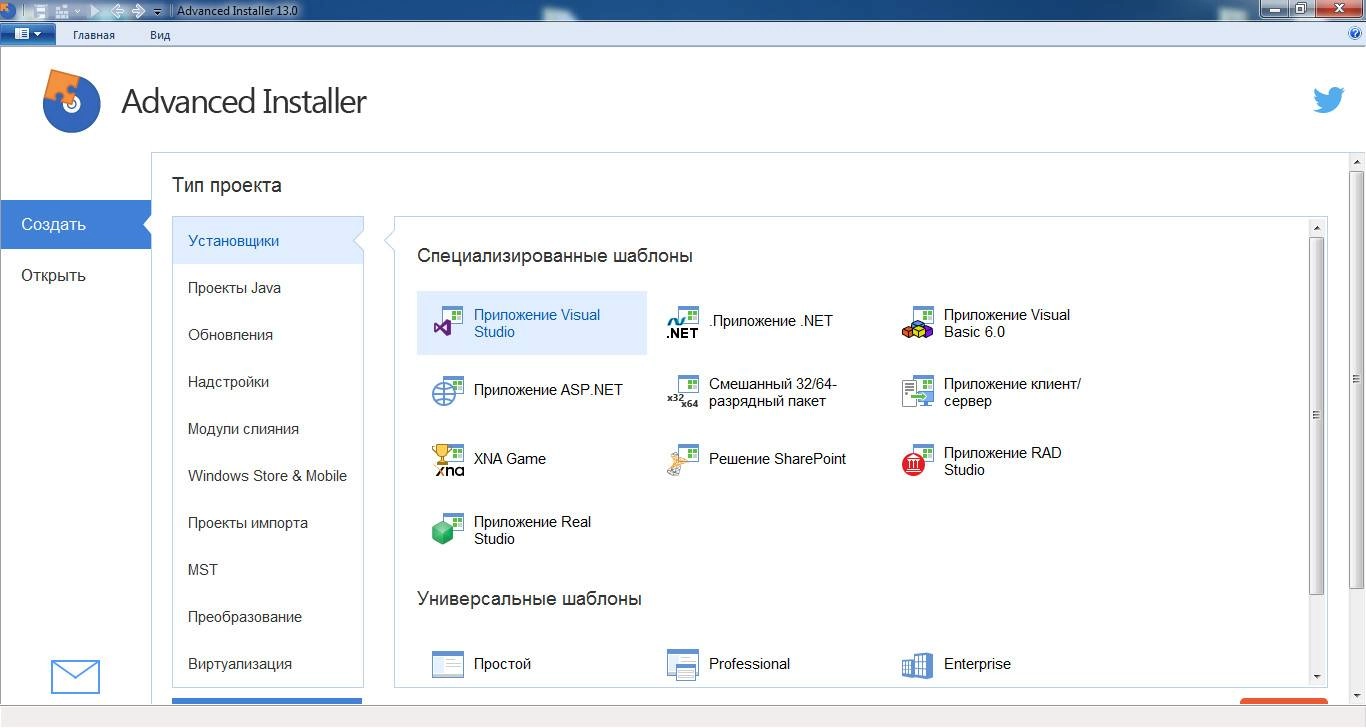The width and height of the screenshot is (1366, 728).
Task: Select the client/server application icon
Action: 917,391
